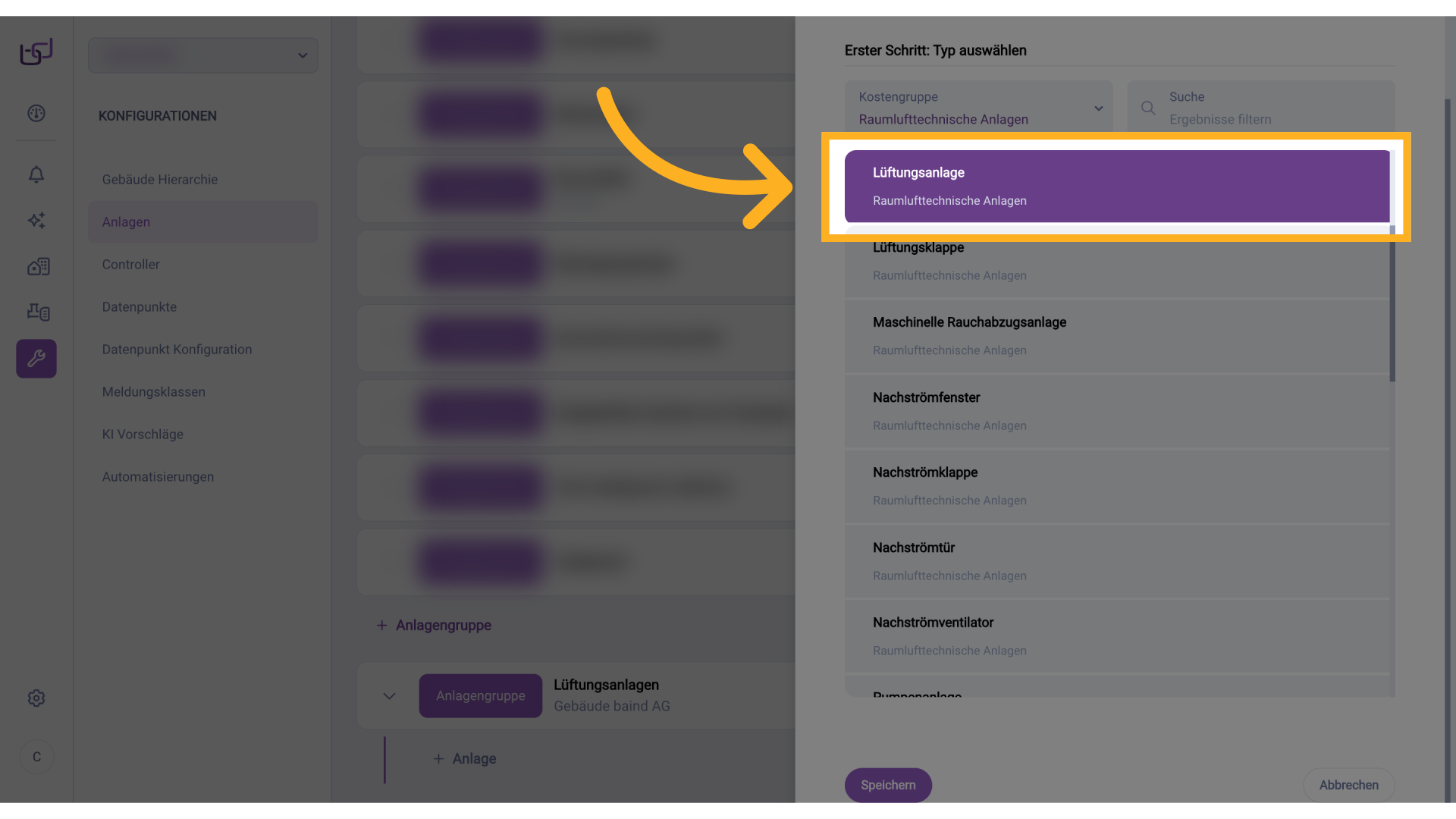Collapse the Lüftungsanlagen Anlagengruppe chevron
1456x819 pixels.
click(389, 696)
